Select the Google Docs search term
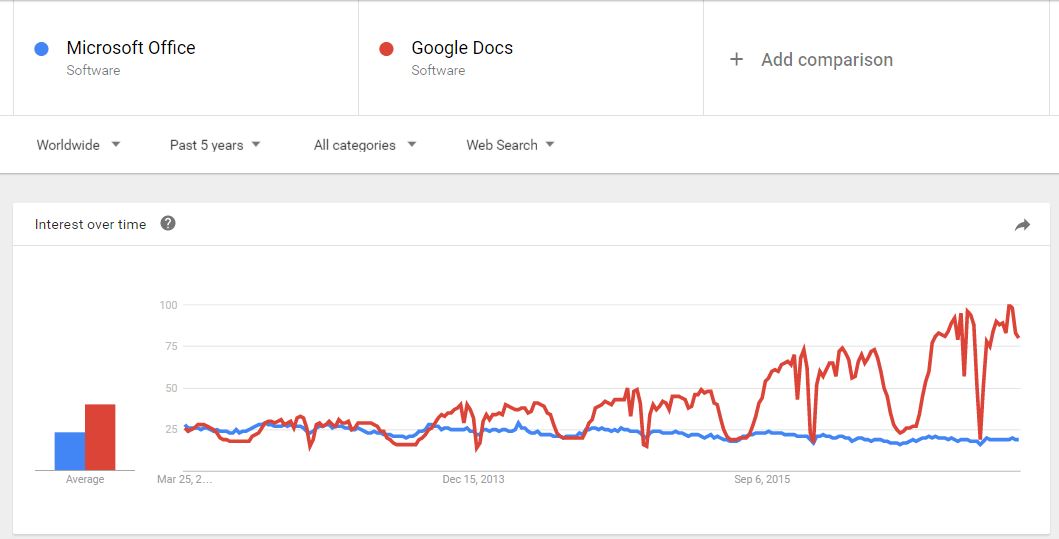The image size is (1059, 539). [462, 48]
